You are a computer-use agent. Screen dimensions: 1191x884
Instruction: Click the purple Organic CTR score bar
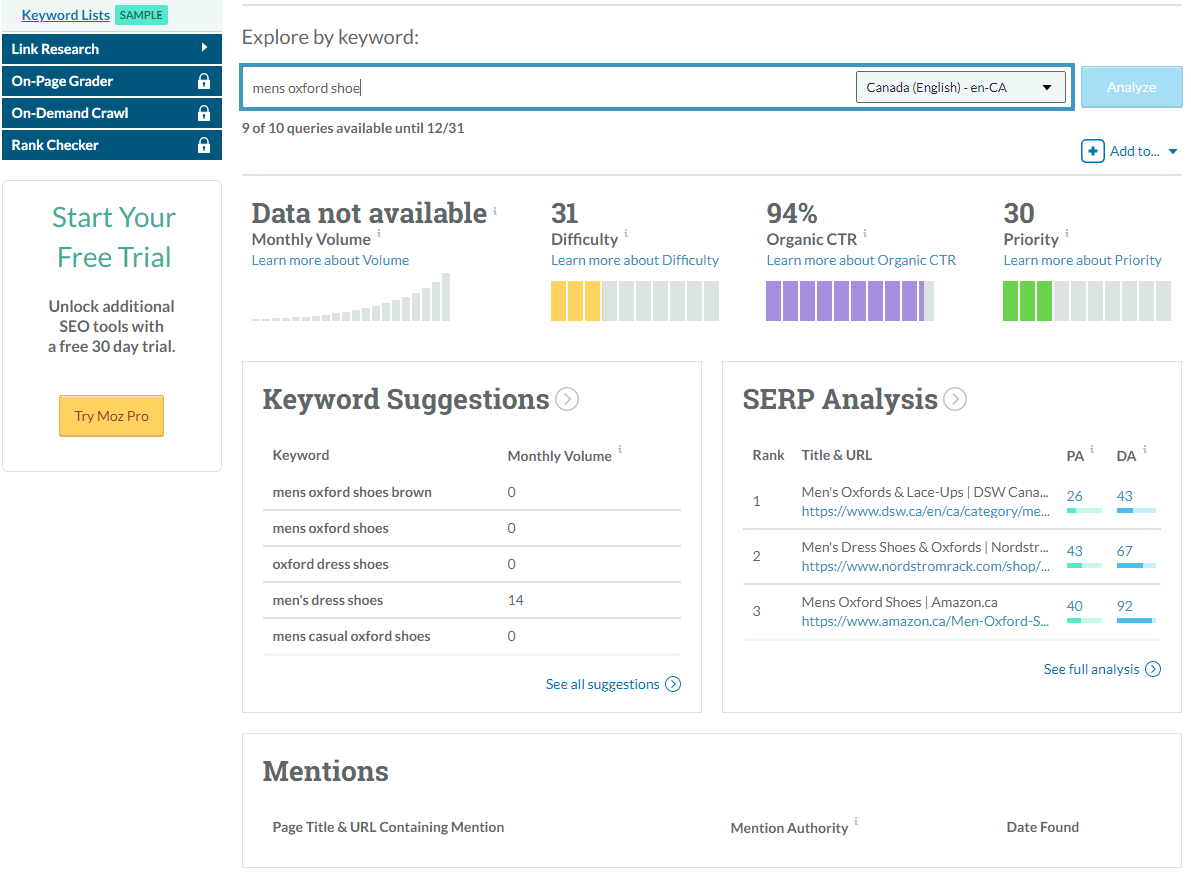pyautogui.click(x=850, y=301)
